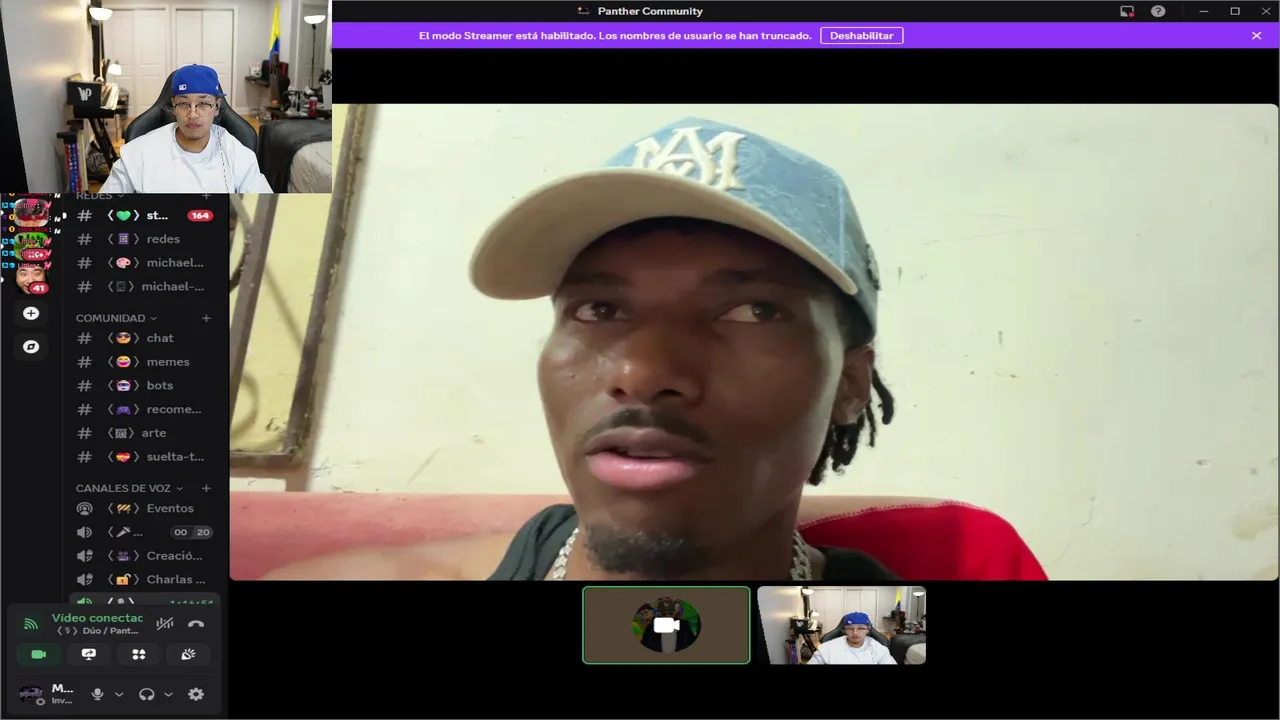
Task: Collapse the CANALES DE VOZ category
Action: (130, 488)
